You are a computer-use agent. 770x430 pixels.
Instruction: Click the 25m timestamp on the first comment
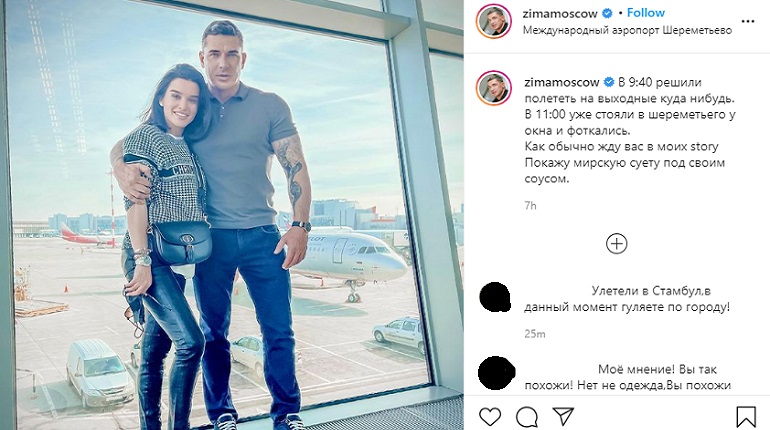(535, 334)
